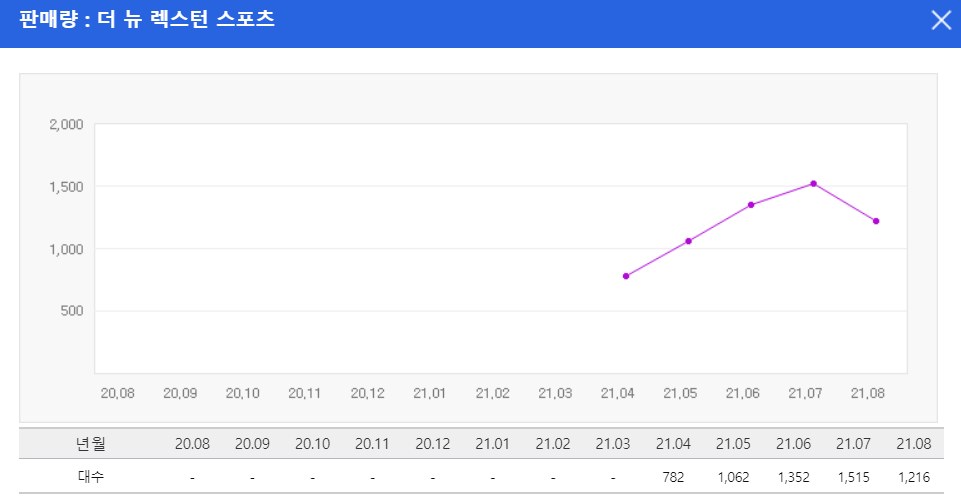Image resolution: width=961 pixels, height=498 pixels.
Task: Click the 21.07 peak data point
Action: [x=813, y=184]
